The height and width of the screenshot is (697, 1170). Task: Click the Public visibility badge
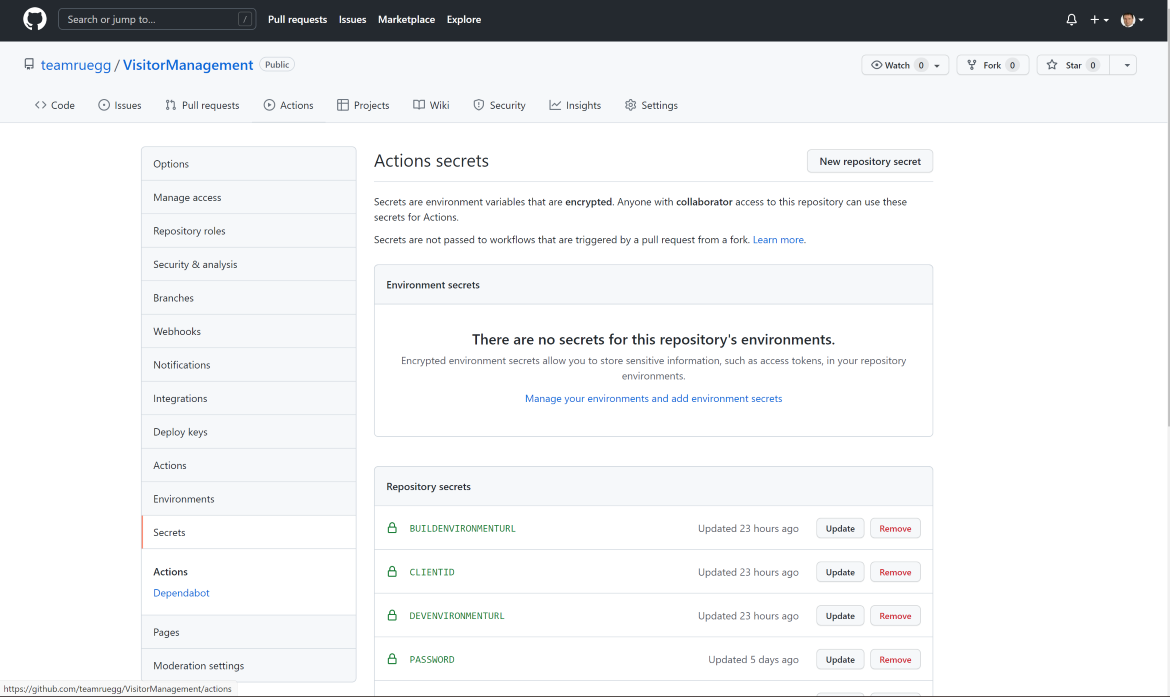(x=277, y=65)
